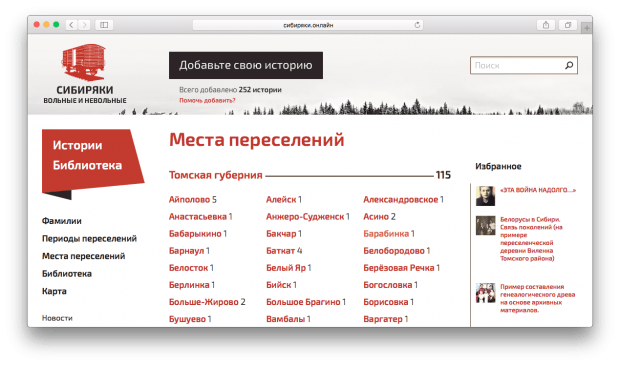Toggle the Safari sidebar button
Viewport: 620px width, 366px height.
click(x=104, y=25)
